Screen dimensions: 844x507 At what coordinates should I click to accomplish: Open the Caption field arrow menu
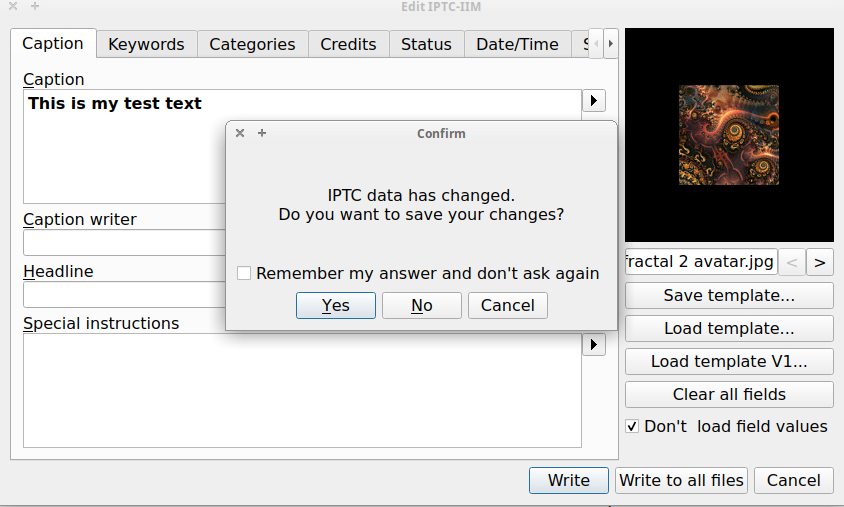coord(594,101)
